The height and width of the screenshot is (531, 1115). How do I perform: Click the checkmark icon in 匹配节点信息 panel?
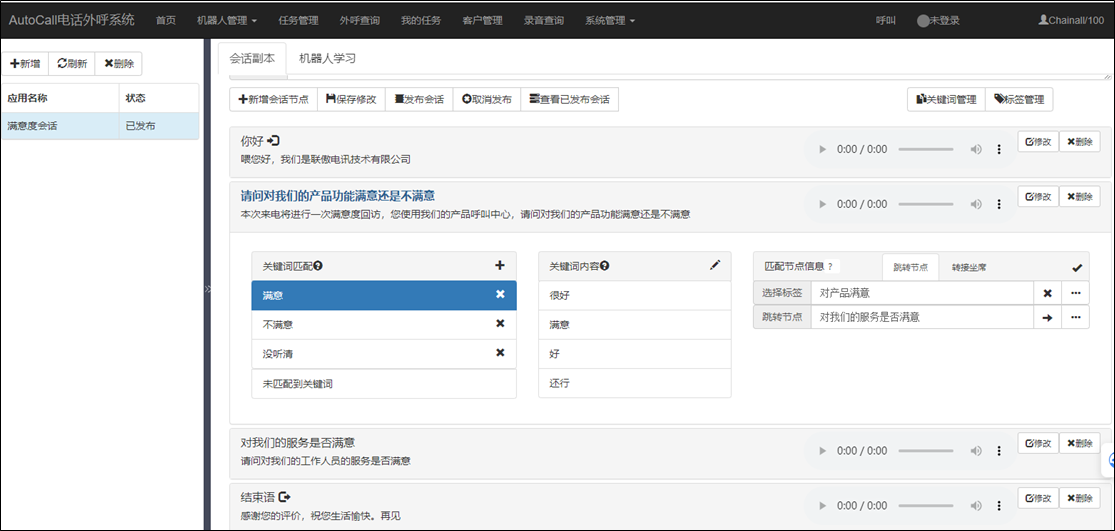(1077, 267)
